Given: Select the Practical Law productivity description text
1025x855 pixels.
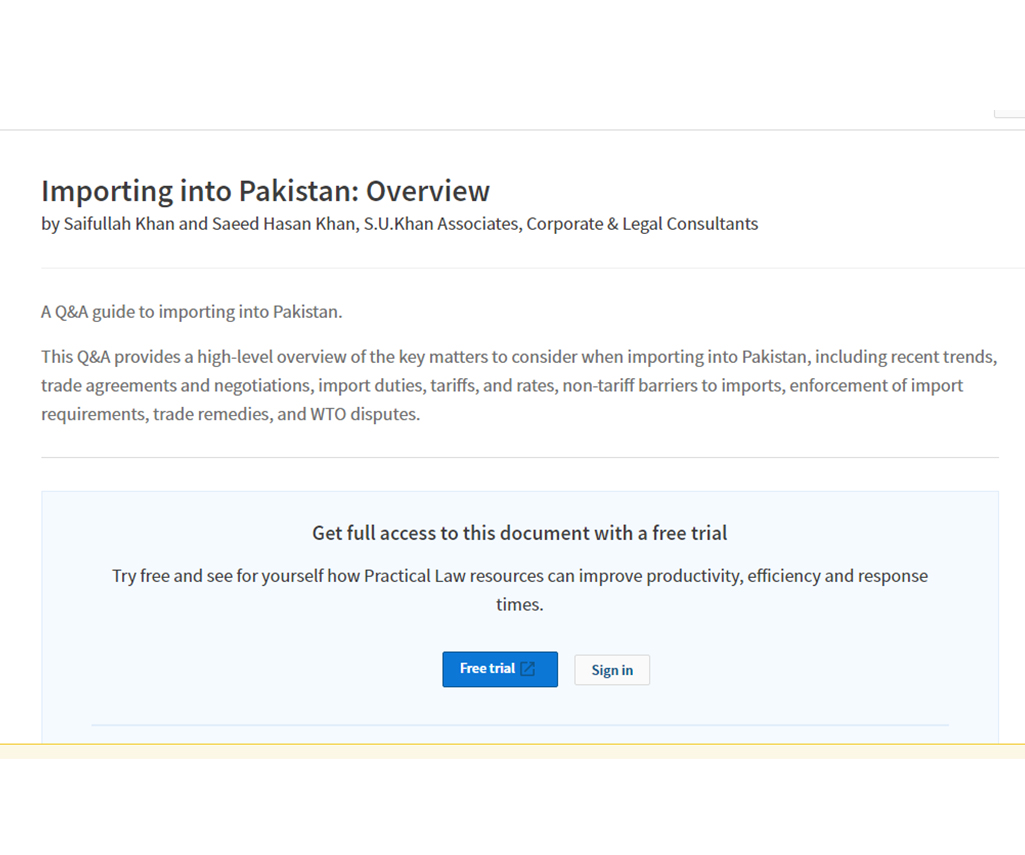Looking at the screenshot, I should coord(519,590).
